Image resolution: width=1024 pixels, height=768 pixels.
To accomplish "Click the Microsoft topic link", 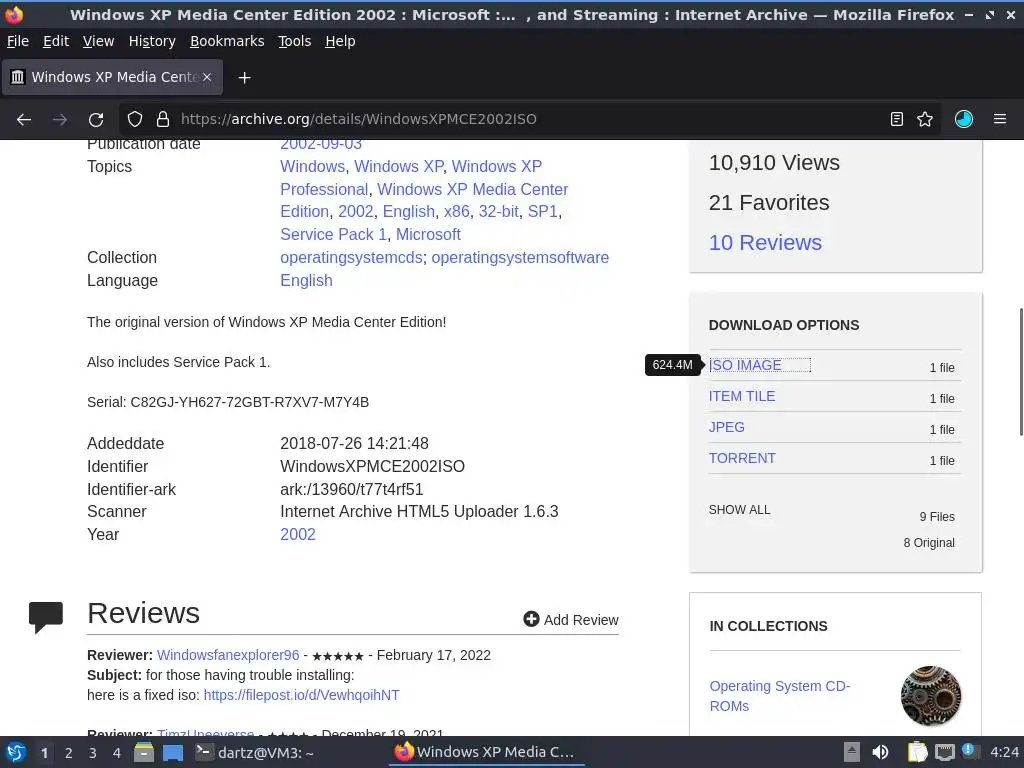I will [428, 234].
